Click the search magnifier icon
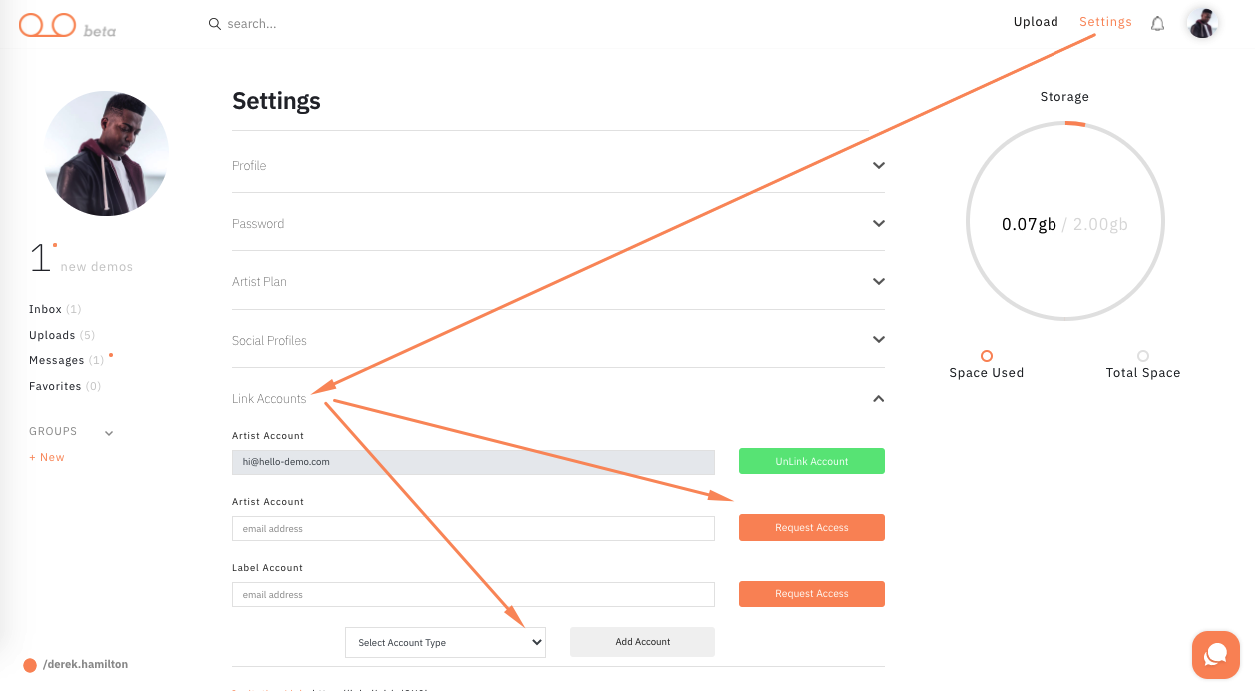1255x691 pixels. [x=214, y=24]
